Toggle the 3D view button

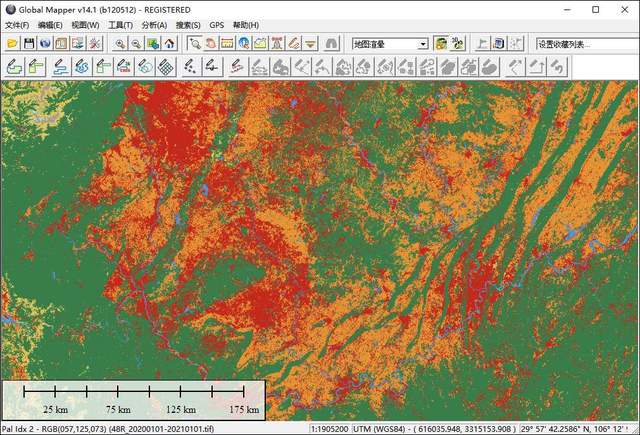coord(457,44)
